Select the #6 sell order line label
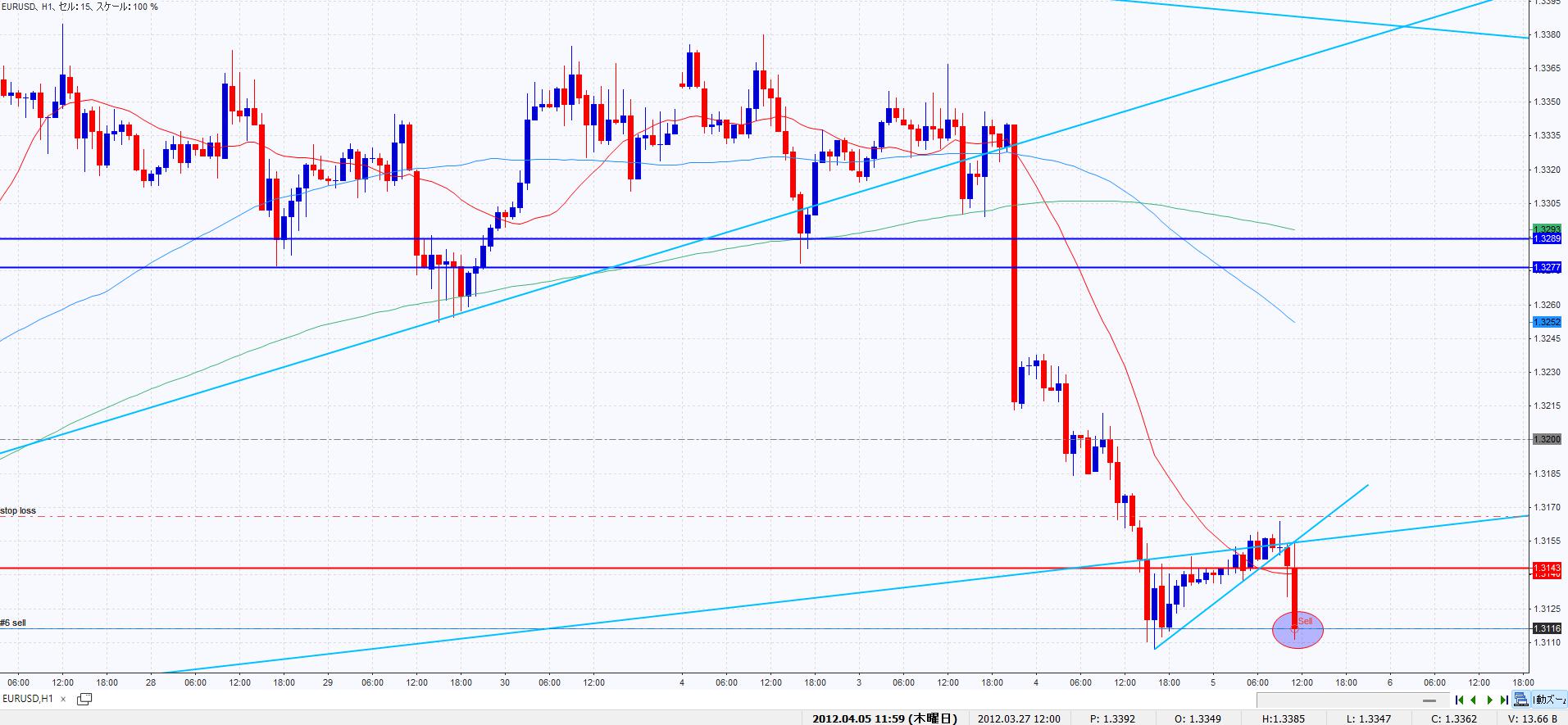Image resolution: width=1568 pixels, height=725 pixels. pos(13,623)
